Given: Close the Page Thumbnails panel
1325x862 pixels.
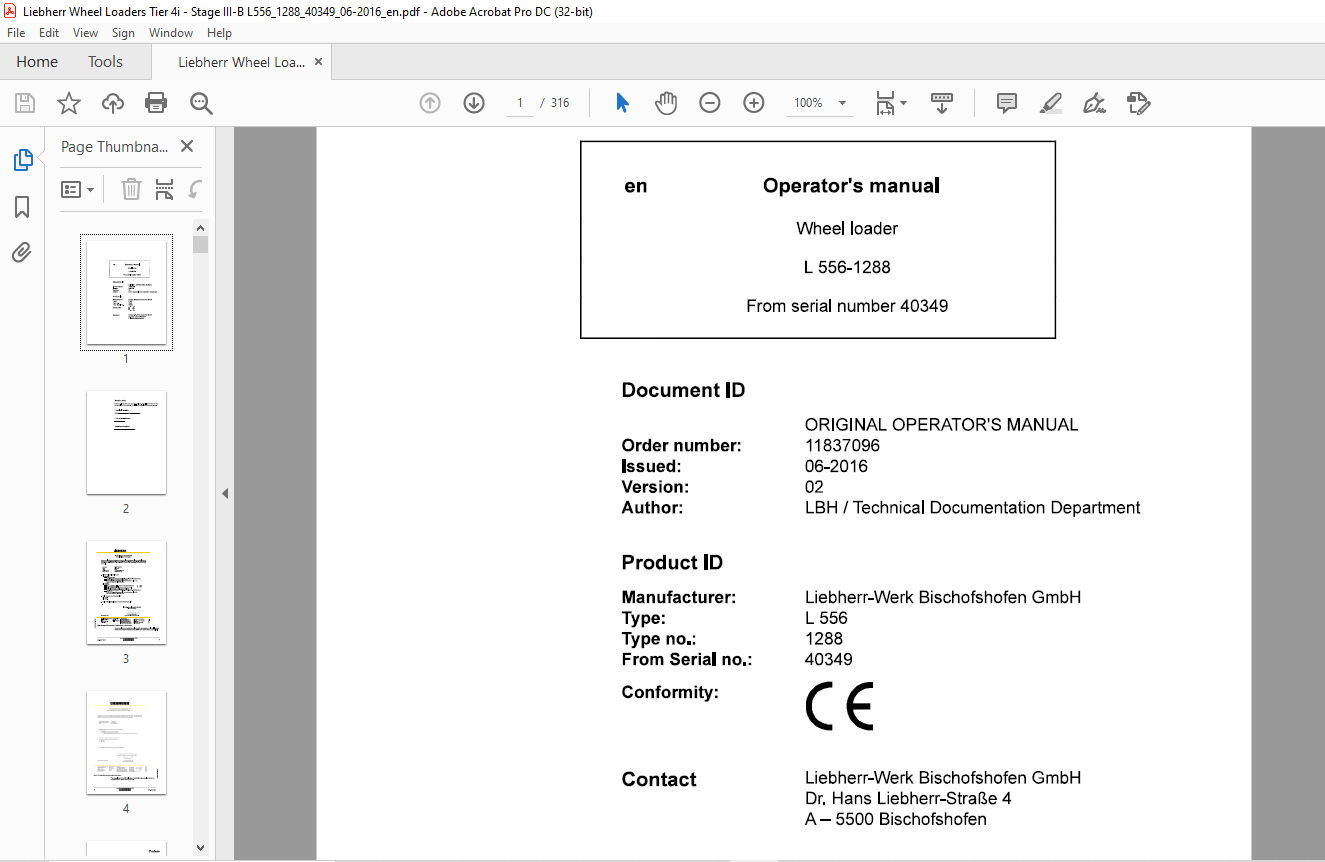Looking at the screenshot, I should [x=186, y=146].
